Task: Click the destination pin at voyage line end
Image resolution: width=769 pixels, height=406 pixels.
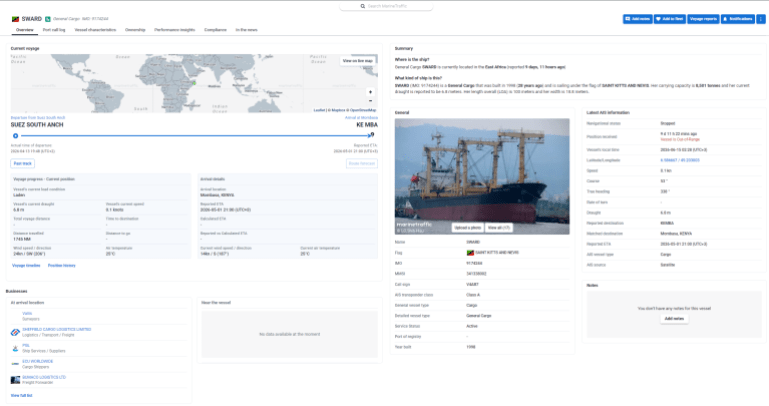Action: point(373,134)
